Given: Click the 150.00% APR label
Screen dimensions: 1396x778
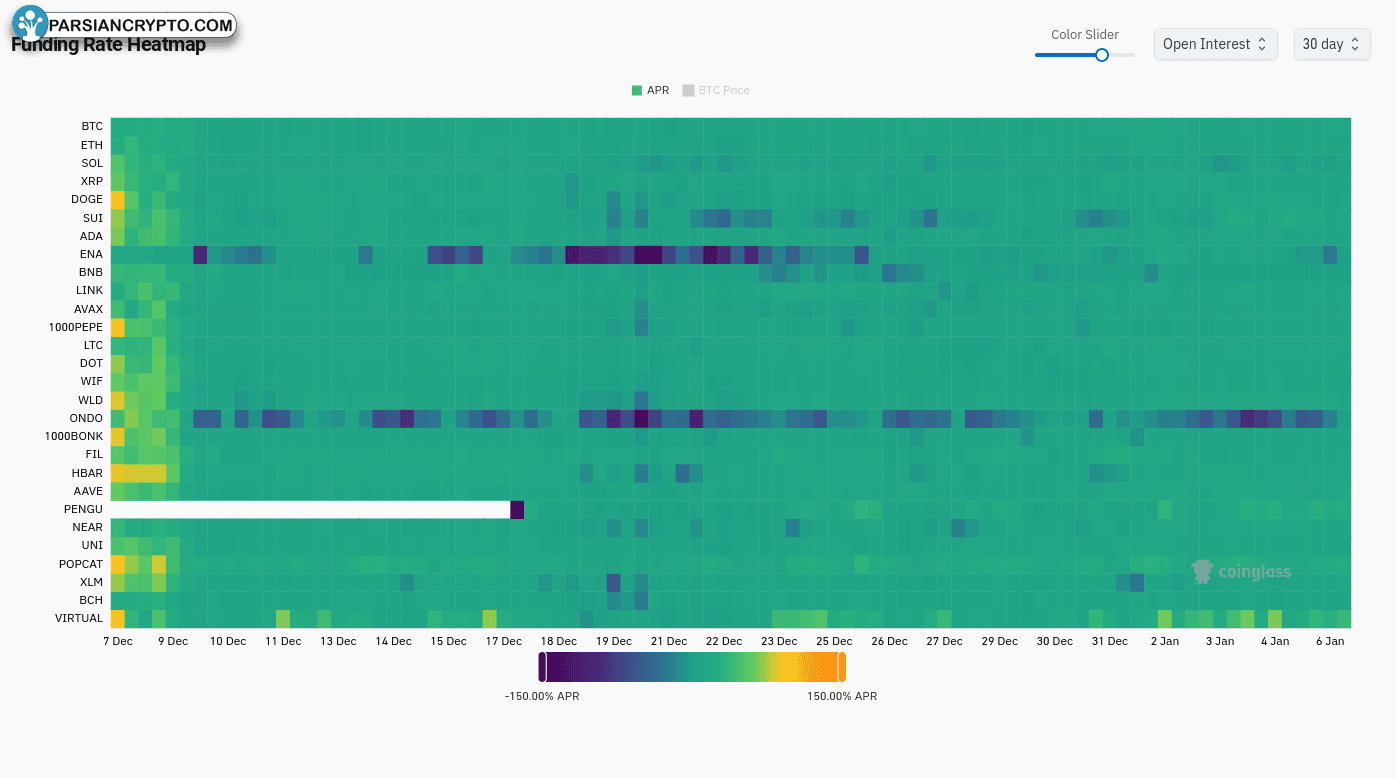Looking at the screenshot, I should pos(842,696).
